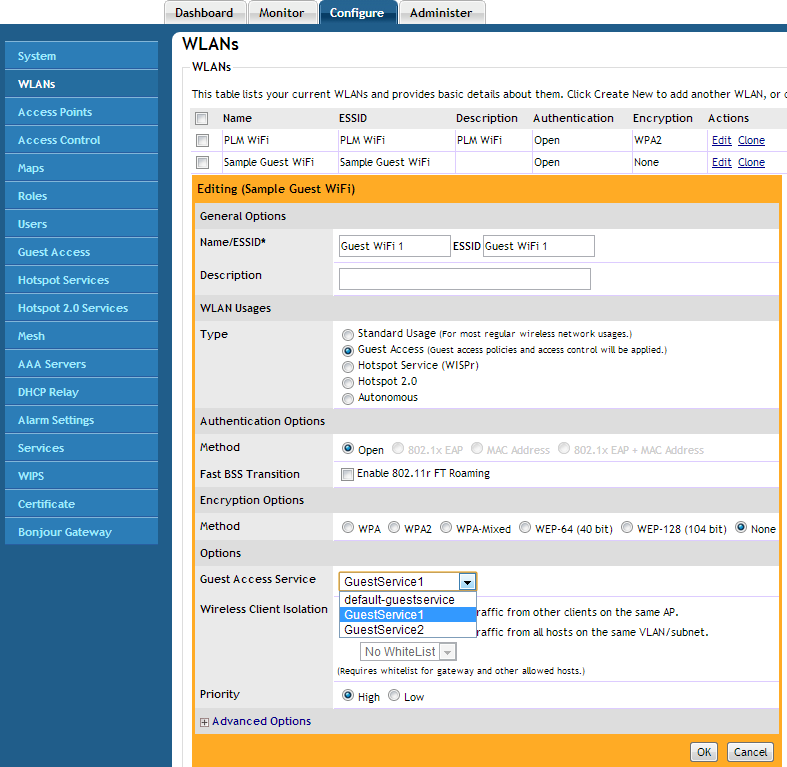The height and width of the screenshot is (767, 787).
Task: Toggle the Guest Access Service dropdown arrow
Action: coord(467,582)
